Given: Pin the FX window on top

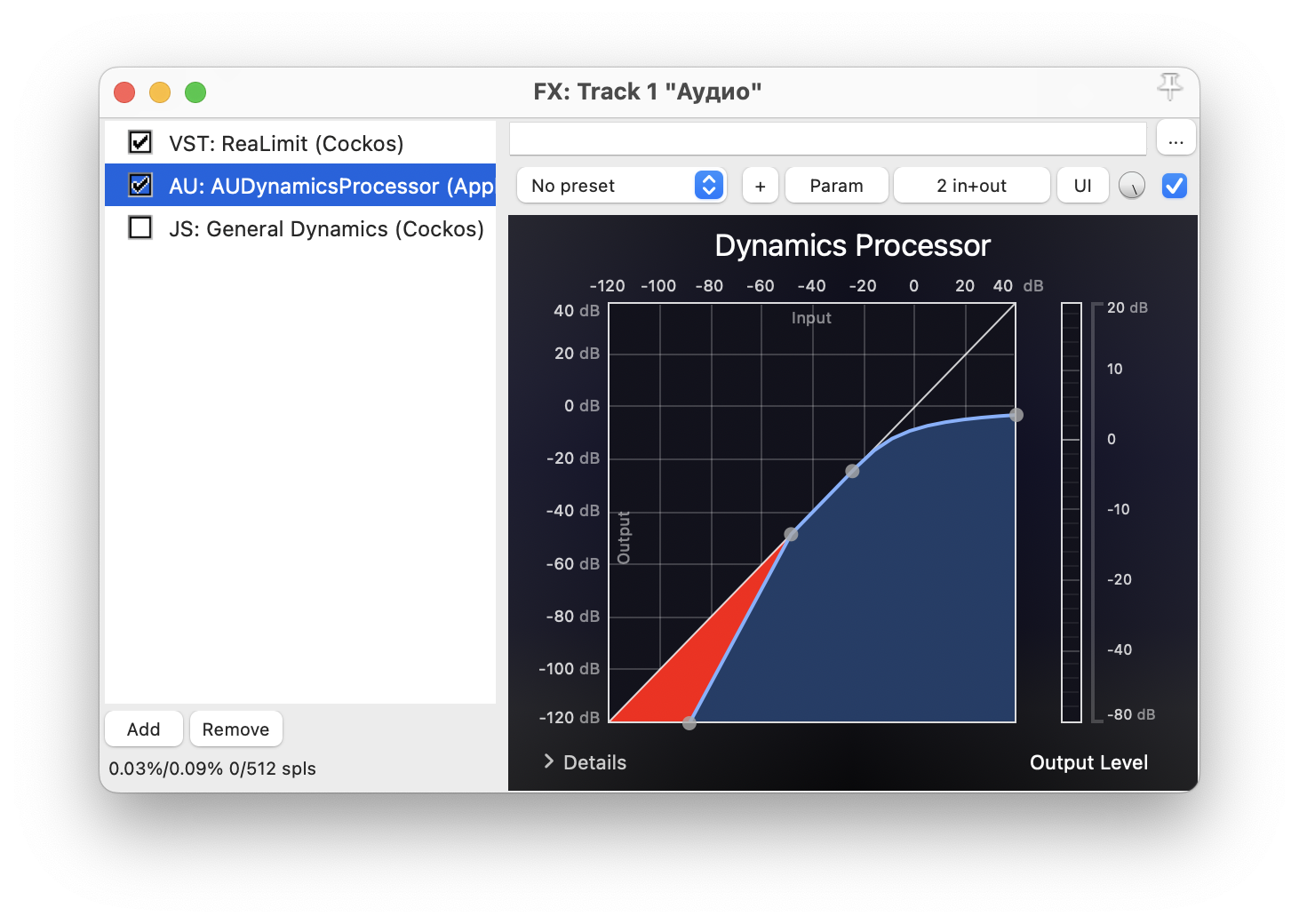Looking at the screenshot, I should 1169,87.
